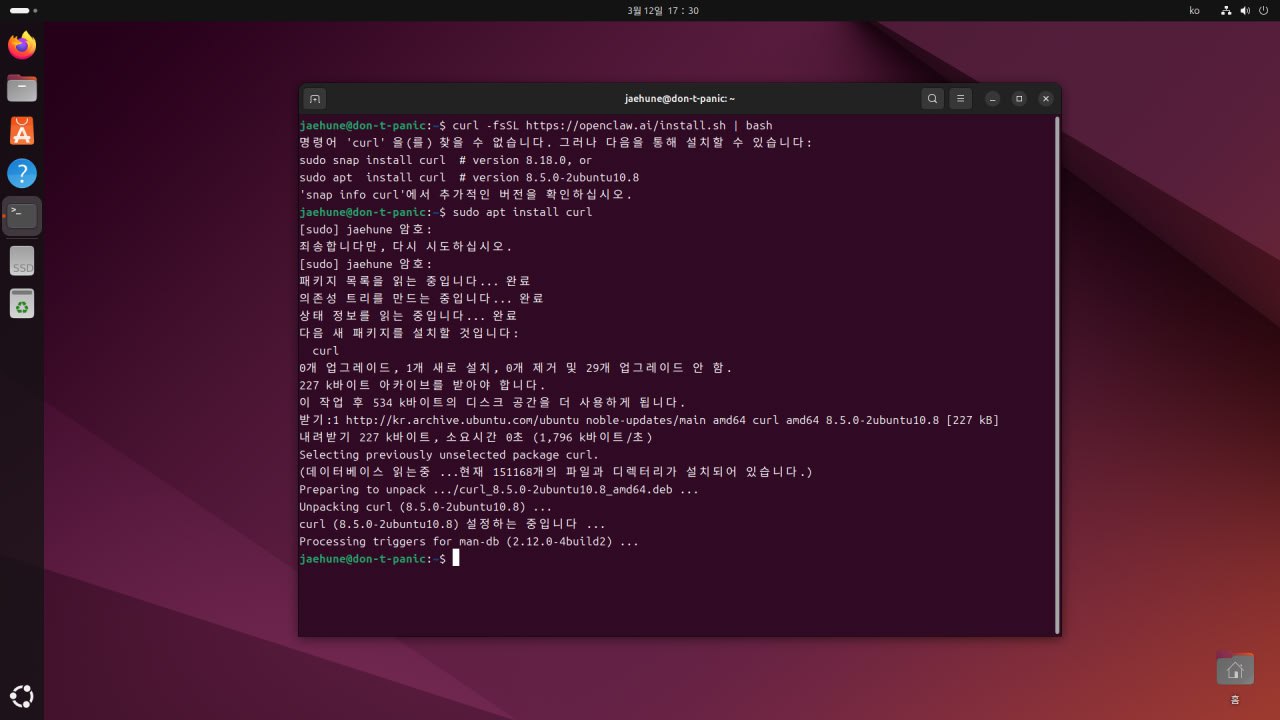The image size is (1280, 720).
Task: Open the SSD drive icon in the dock
Action: click(22, 261)
